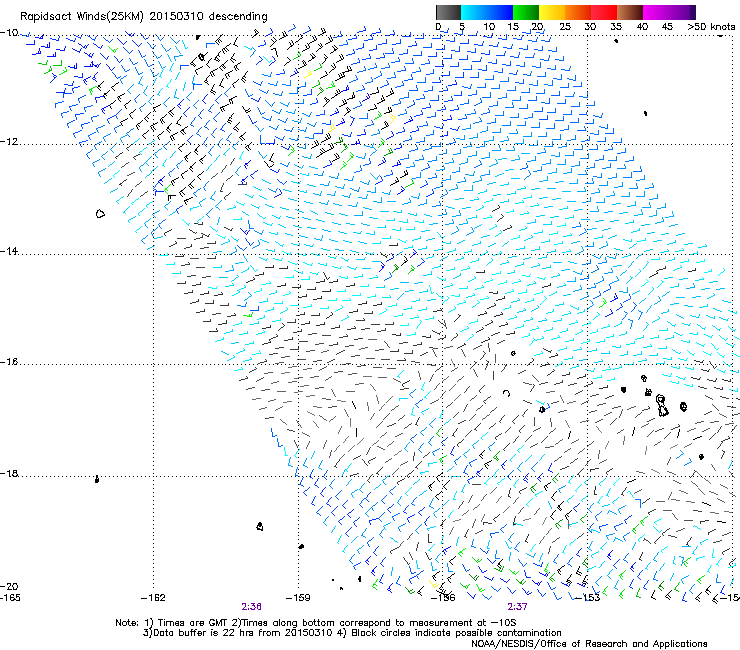The width and height of the screenshot is (740, 650).
Task: Click the legend label '10'
Action: 489,27
